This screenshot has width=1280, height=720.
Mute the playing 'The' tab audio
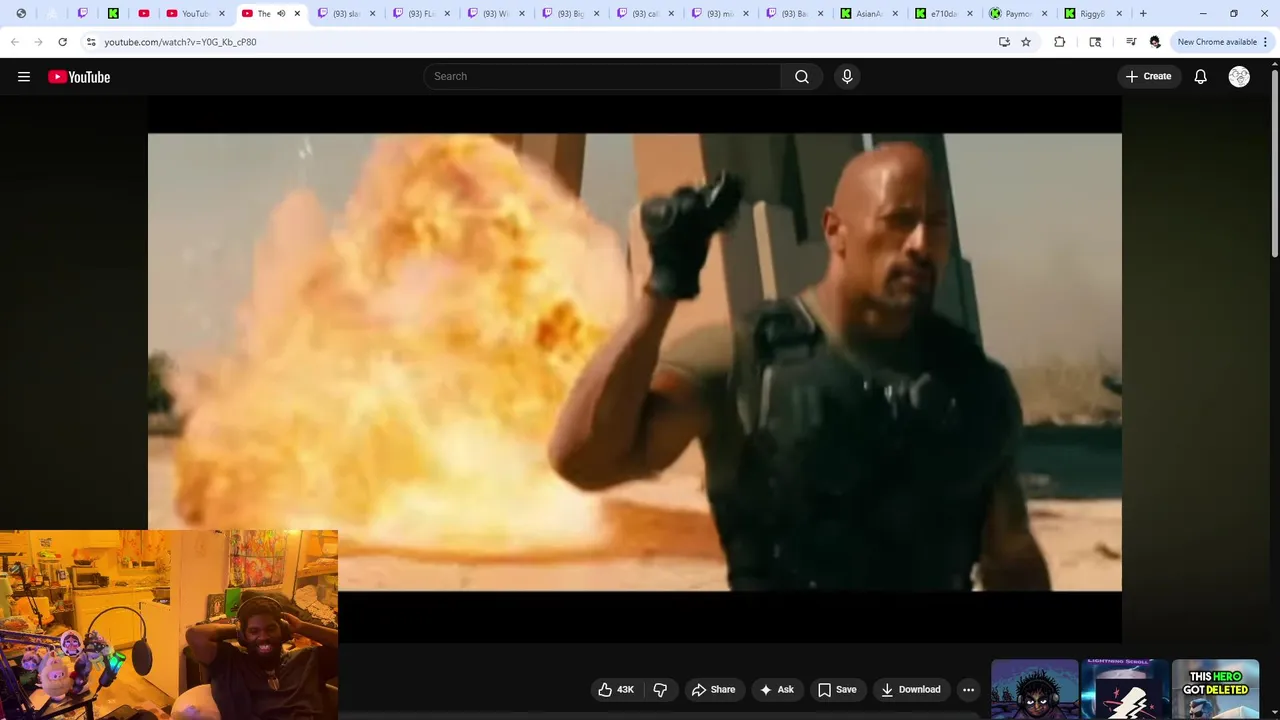(281, 14)
